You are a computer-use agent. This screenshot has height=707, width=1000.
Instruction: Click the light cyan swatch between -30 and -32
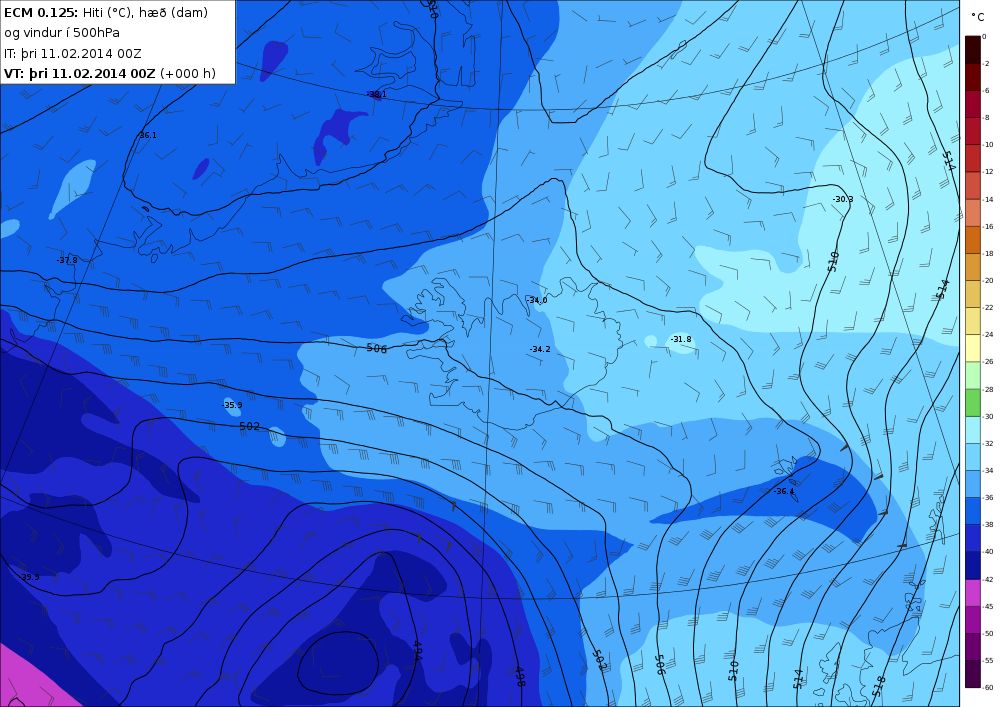tap(973, 430)
